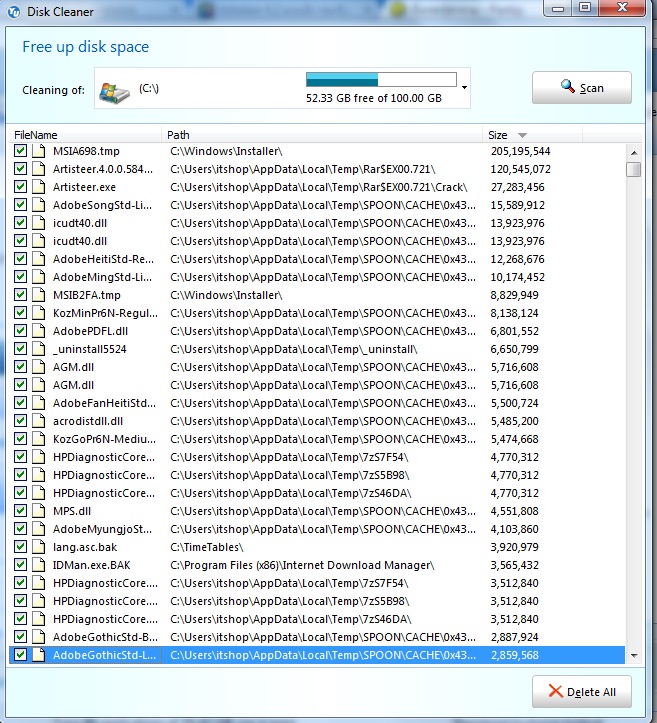The width and height of the screenshot is (657, 723).
Task: Select size value 15,589,912
Action: pyautogui.click(x=517, y=205)
